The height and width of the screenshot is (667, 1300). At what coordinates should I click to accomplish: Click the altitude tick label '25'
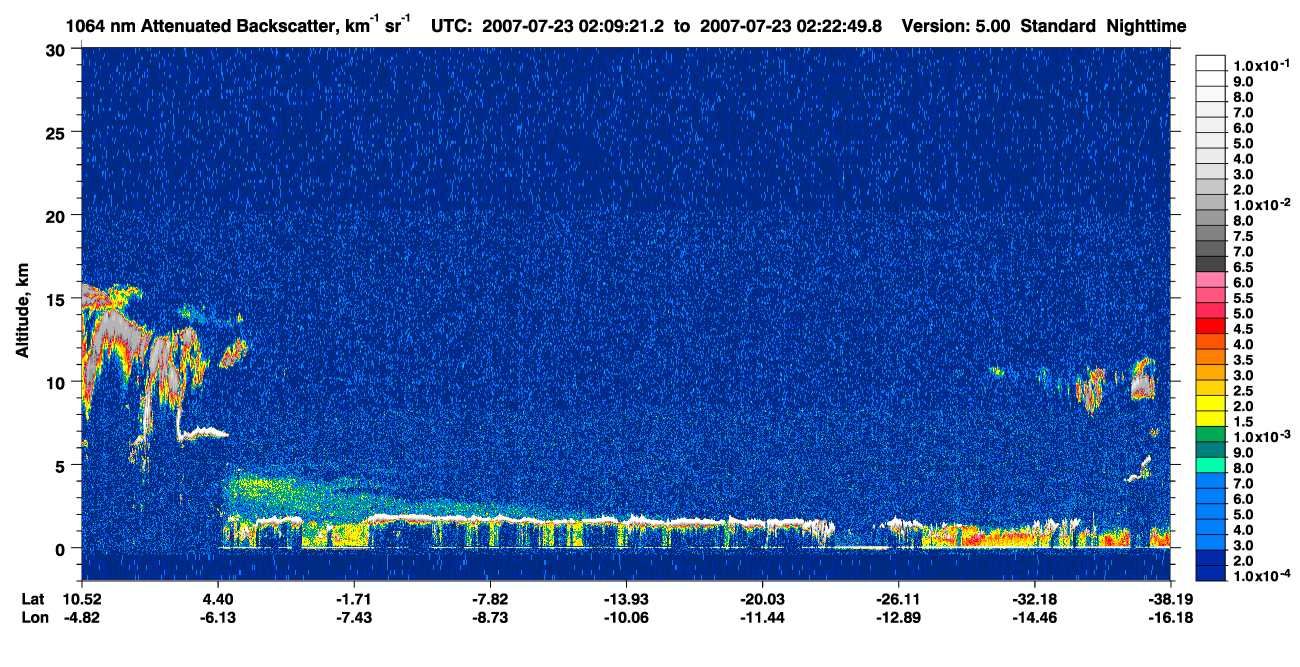point(58,132)
